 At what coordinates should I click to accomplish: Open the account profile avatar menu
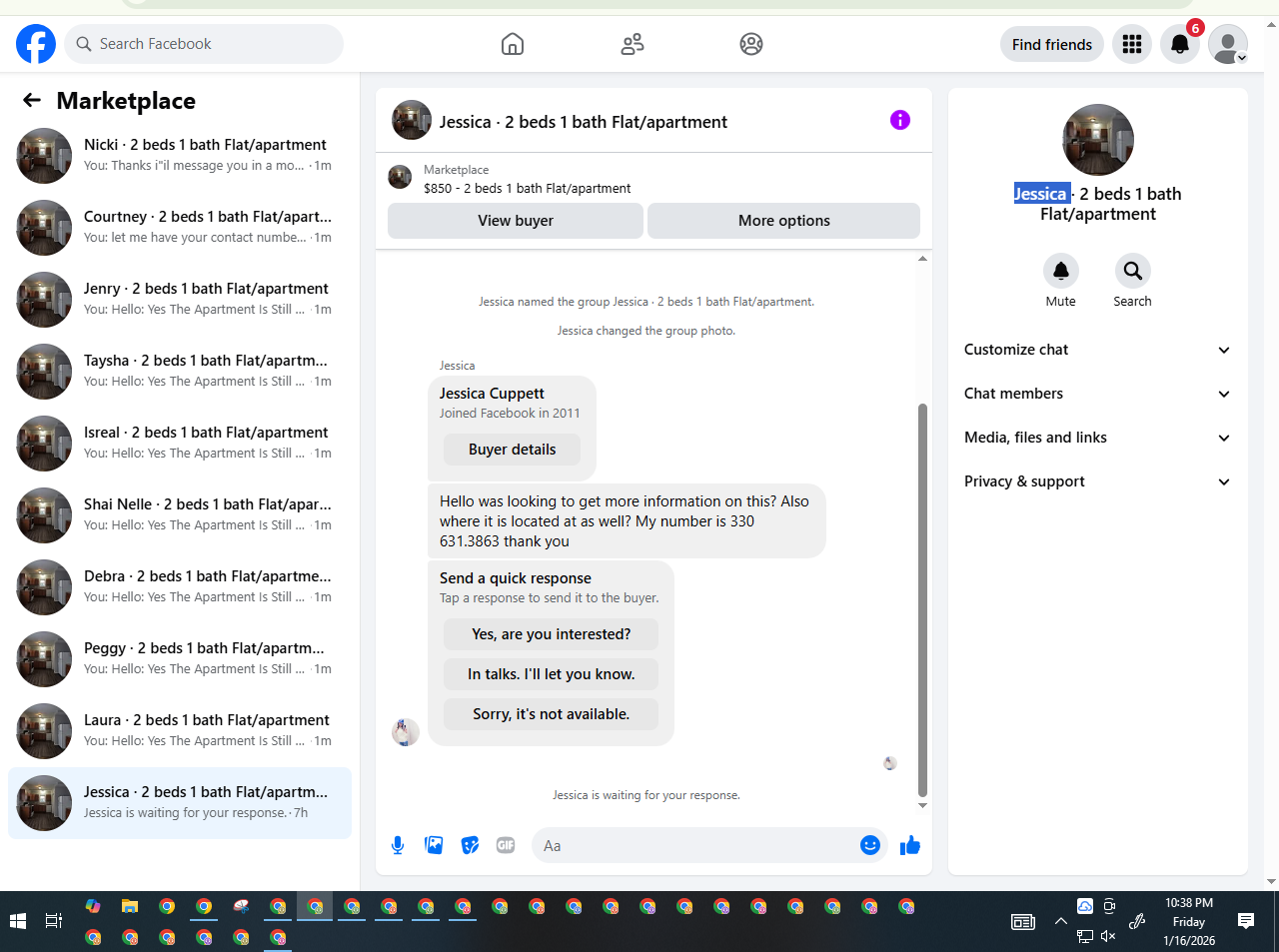tap(1228, 44)
